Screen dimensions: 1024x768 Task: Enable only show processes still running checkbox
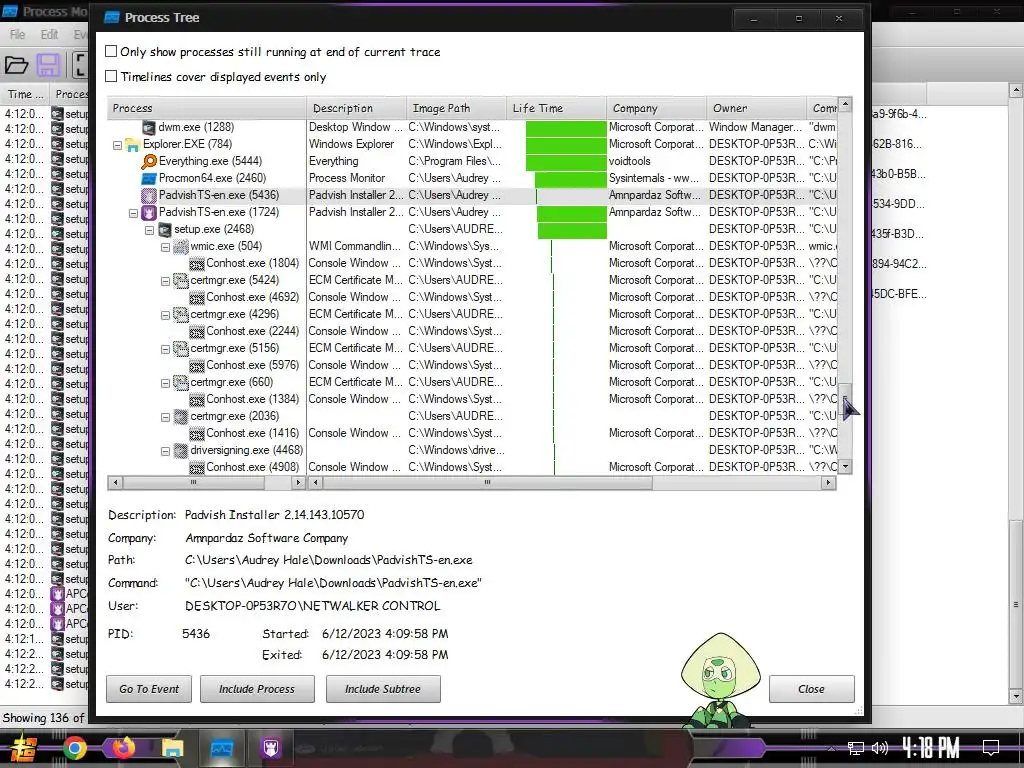(x=112, y=51)
